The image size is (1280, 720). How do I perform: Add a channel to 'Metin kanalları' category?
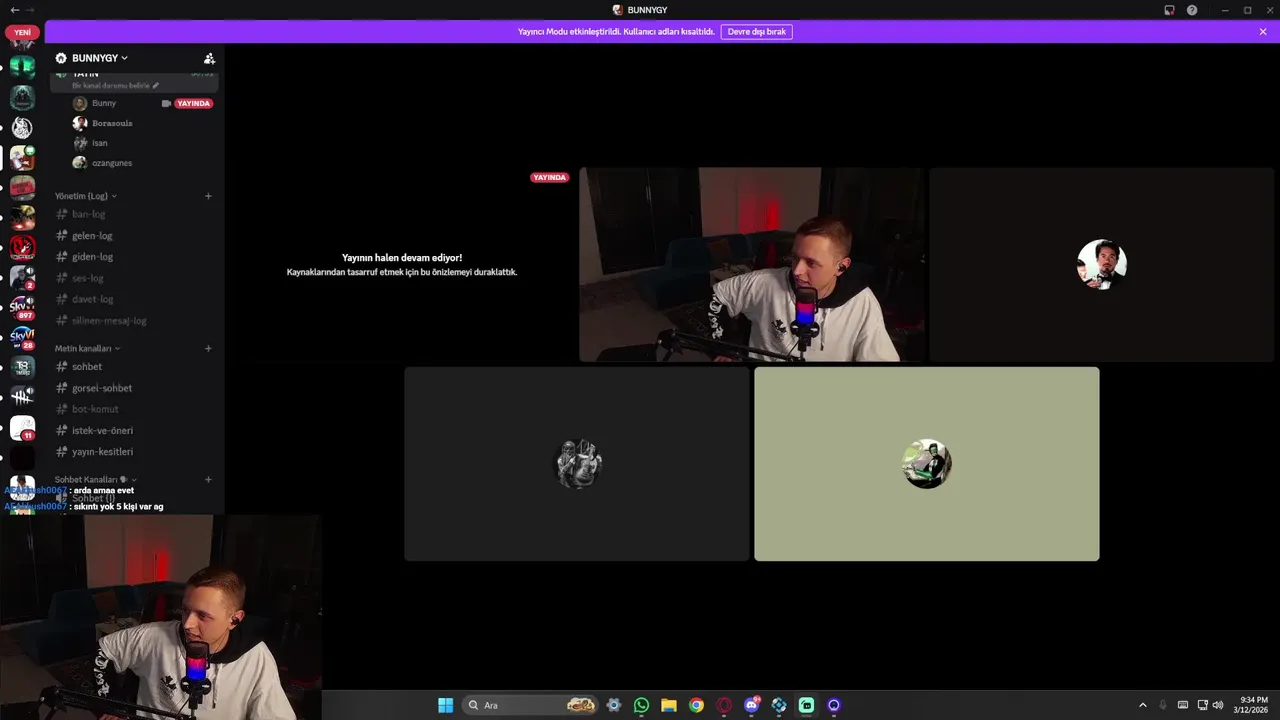click(x=208, y=348)
